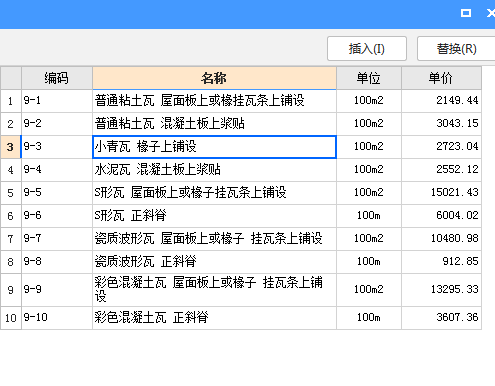Screen dimensions: 495x386
Task: Click unit cell 100m2 in row 9-7
Action: click(369, 239)
